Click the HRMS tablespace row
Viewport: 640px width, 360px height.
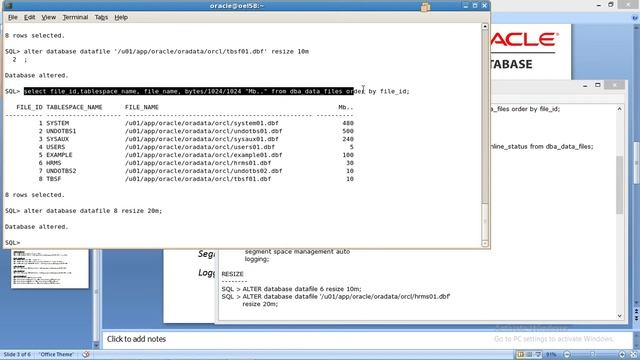coord(179,163)
